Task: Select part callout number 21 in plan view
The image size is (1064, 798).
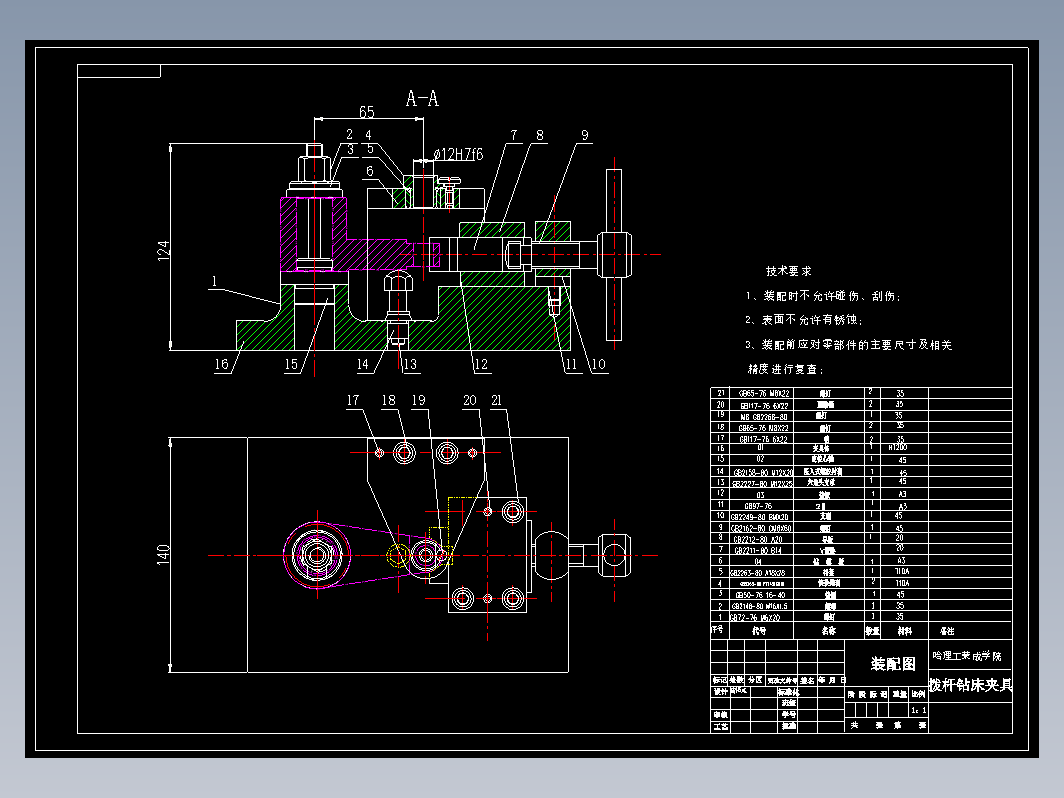Action: pyautogui.click(x=496, y=400)
